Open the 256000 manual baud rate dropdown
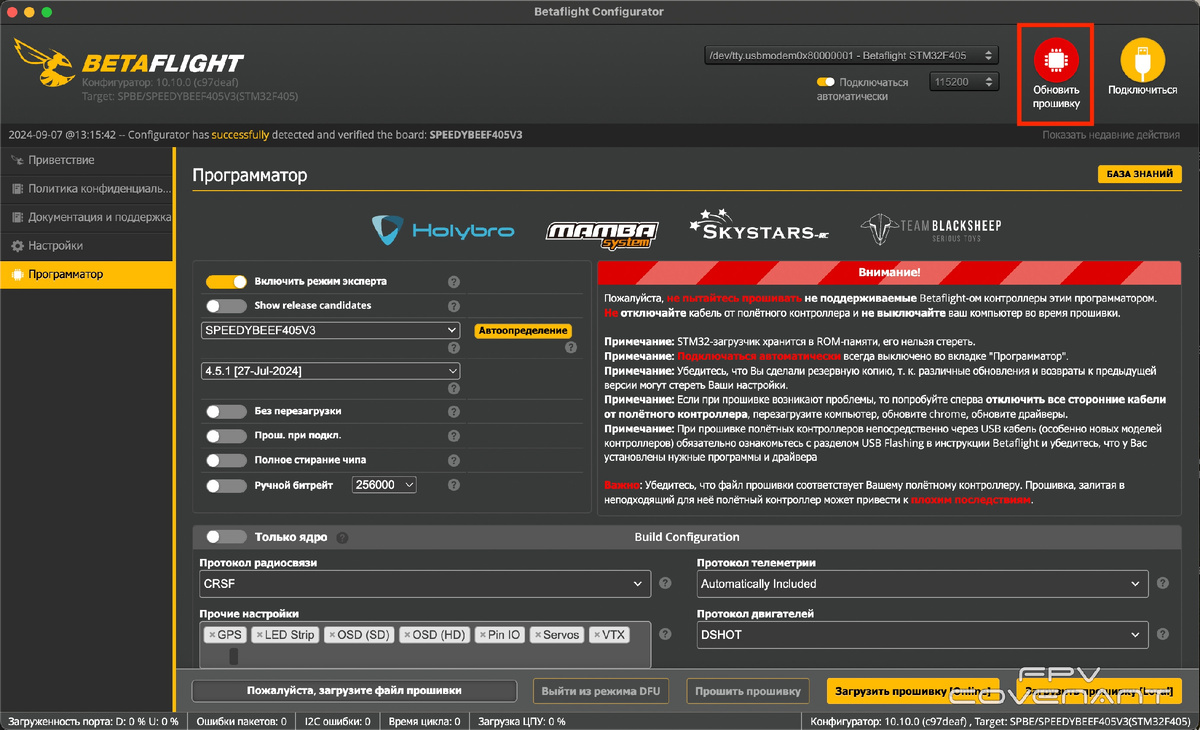 click(384, 485)
